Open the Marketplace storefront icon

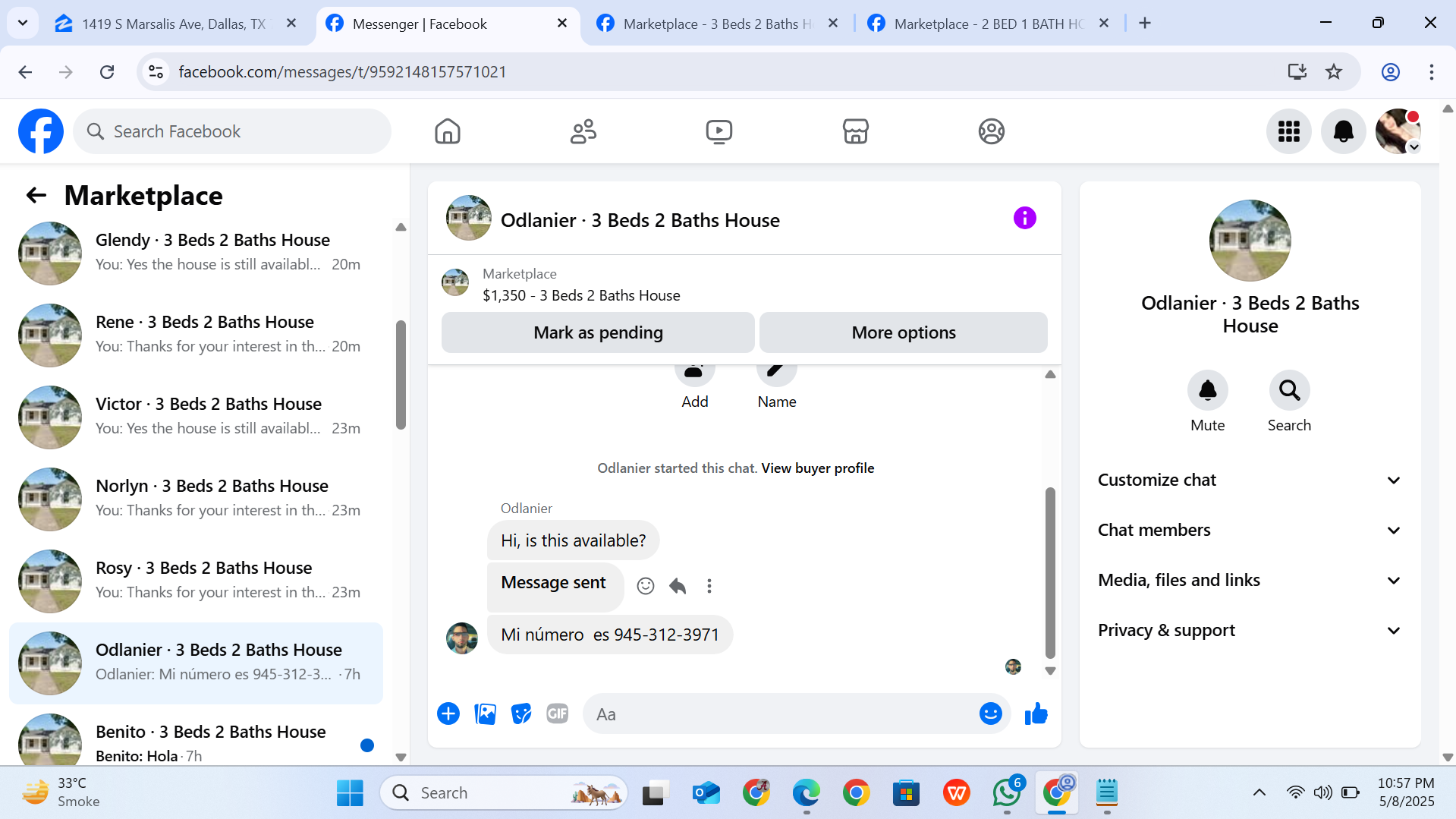click(855, 131)
